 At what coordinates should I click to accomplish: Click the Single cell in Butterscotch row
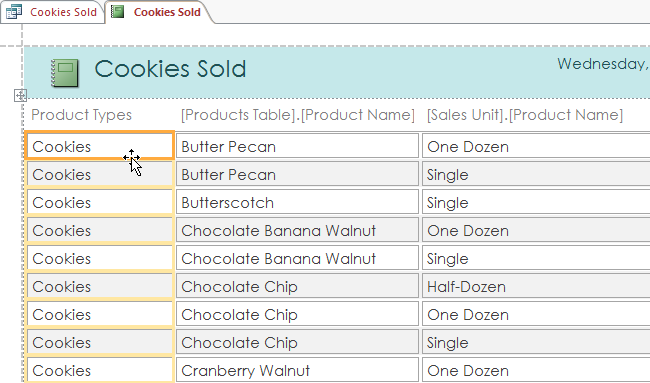(536, 202)
